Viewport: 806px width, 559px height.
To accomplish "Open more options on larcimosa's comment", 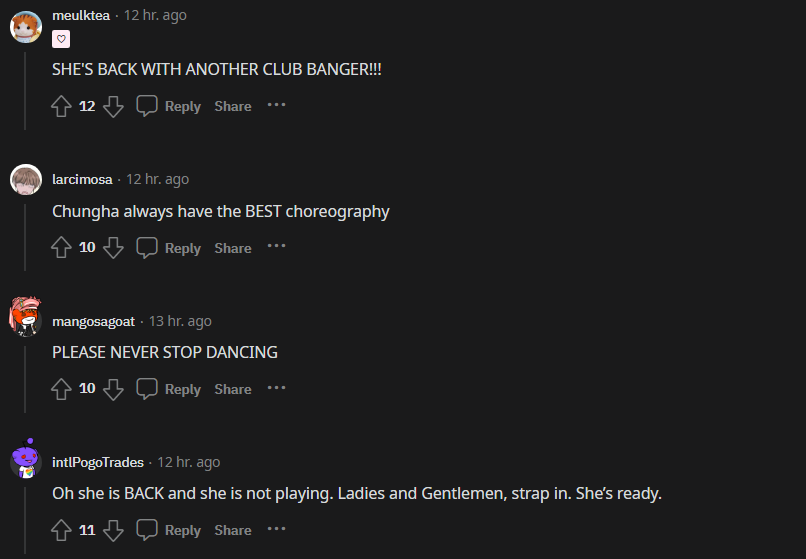I will coord(277,246).
